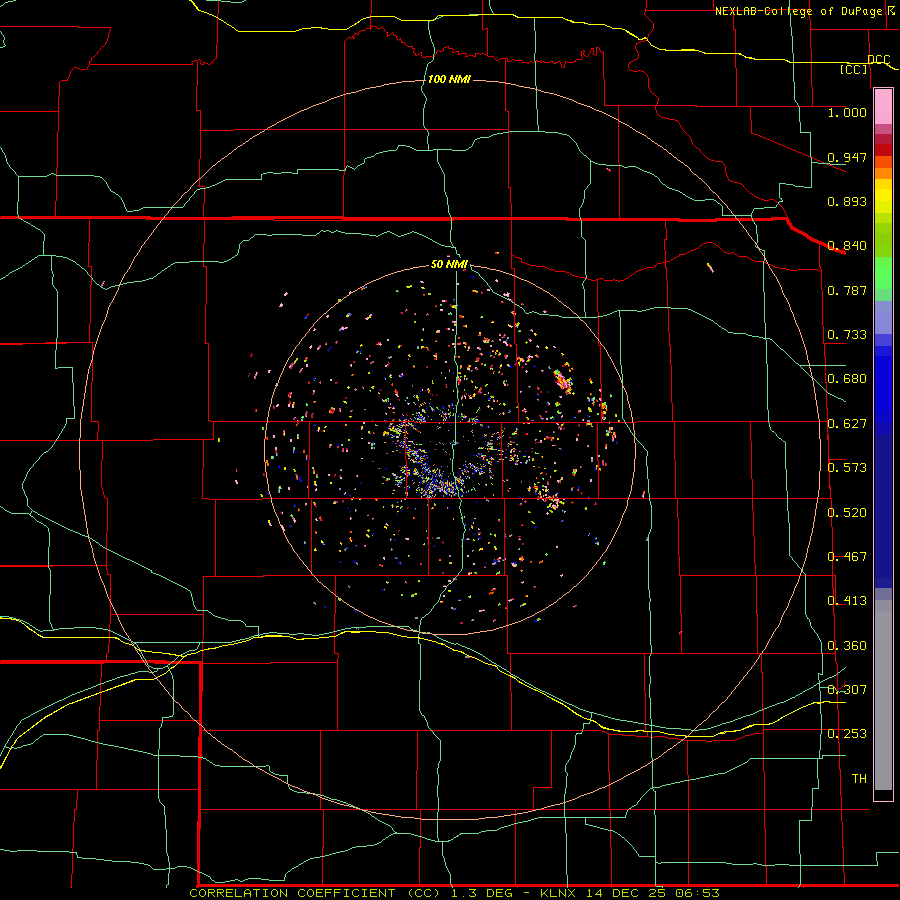Click the KLNX radar site identifier
Viewport: 900px width, 900px height.
560,893
